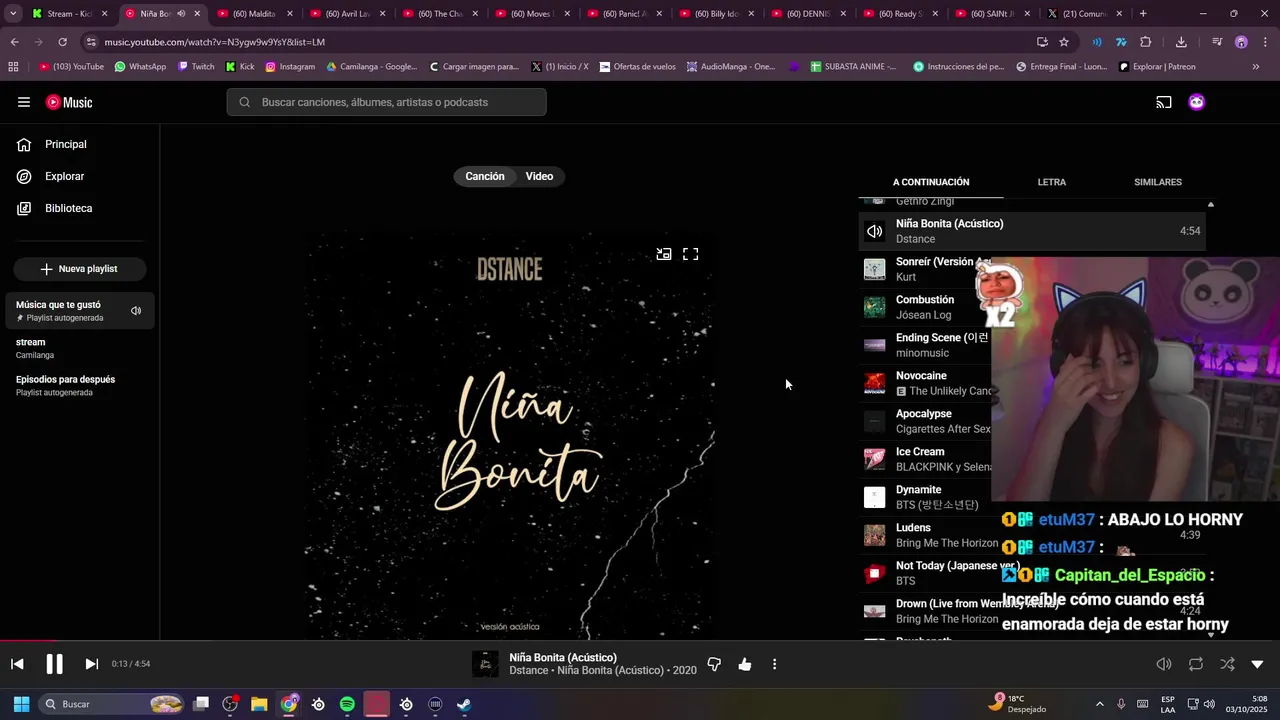This screenshot has height=720, width=1280.
Task: Open File Explorer from taskbar
Action: click(x=259, y=704)
